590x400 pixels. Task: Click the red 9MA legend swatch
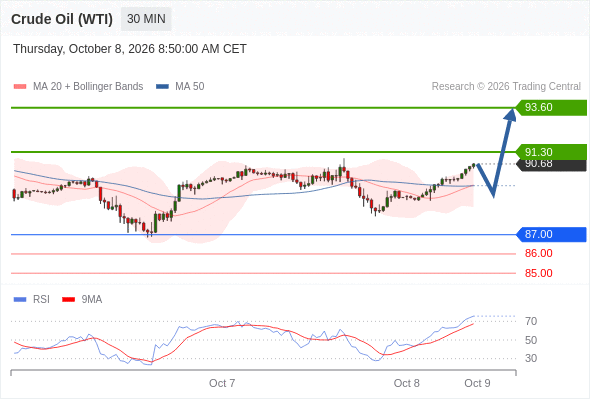click(68, 300)
